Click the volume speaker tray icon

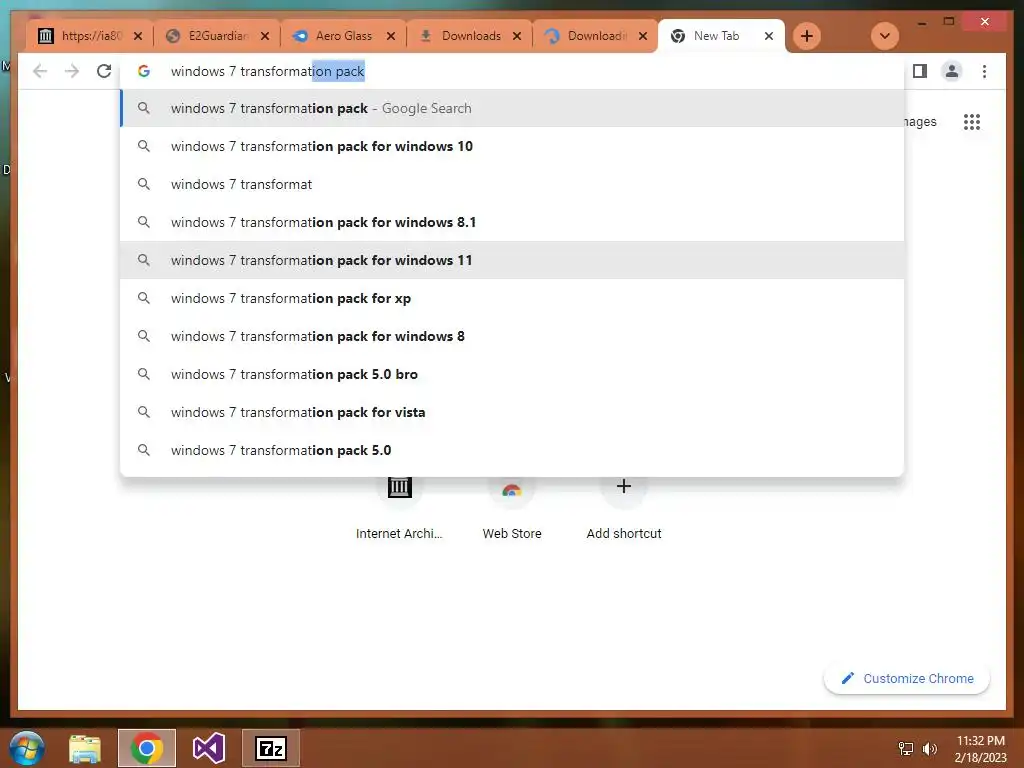(x=929, y=749)
